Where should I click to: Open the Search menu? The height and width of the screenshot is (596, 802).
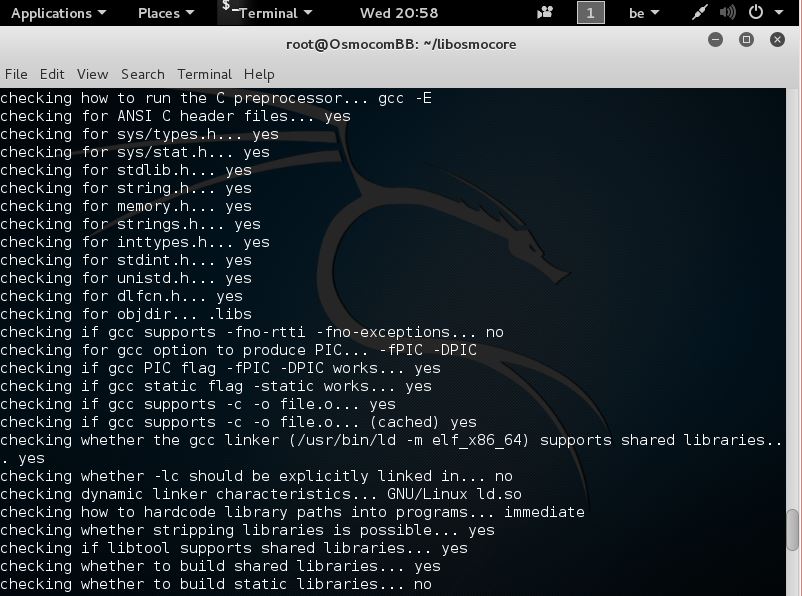point(143,74)
